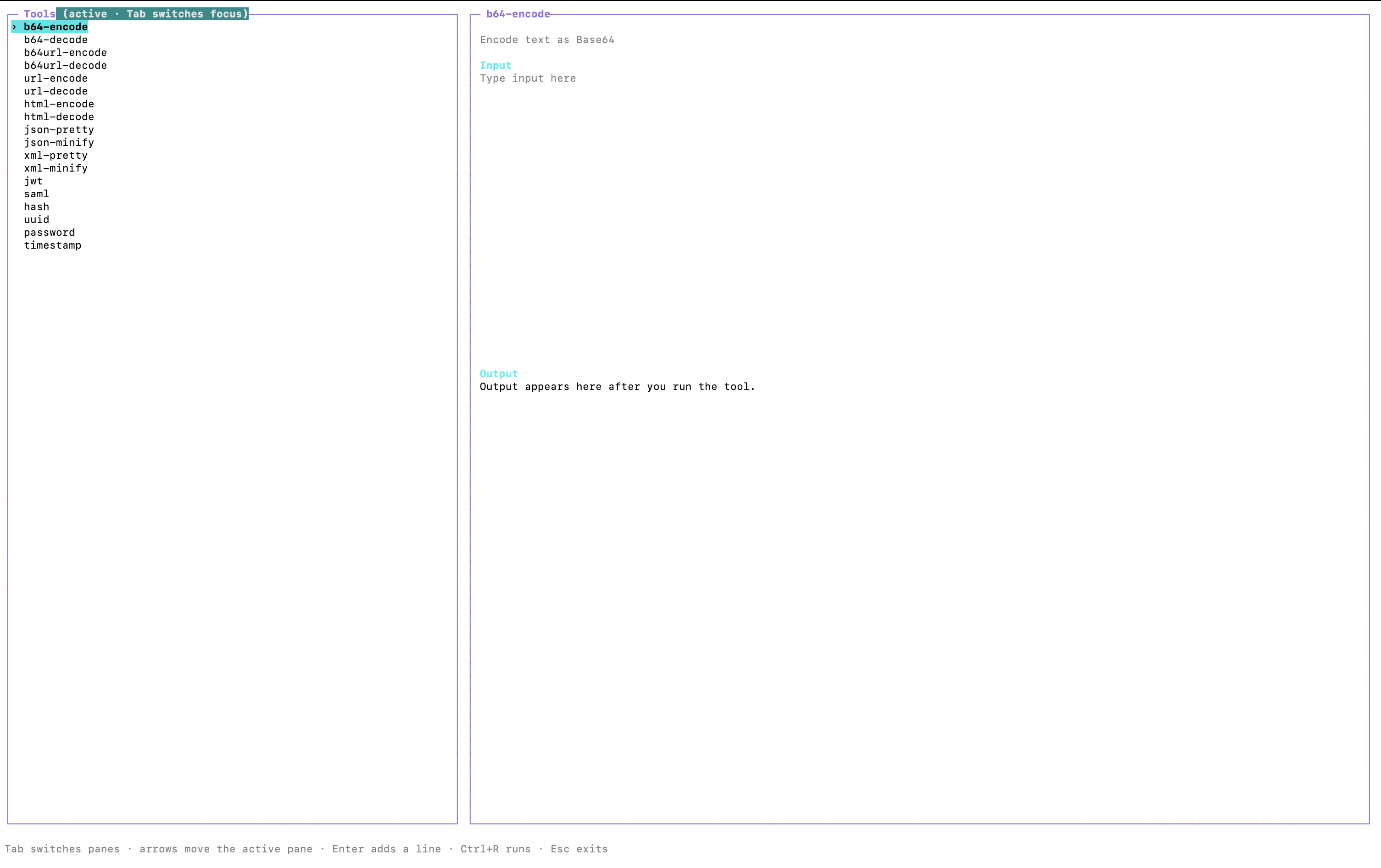
Task: Click the 'Encode text as Base64' description
Action: click(547, 39)
